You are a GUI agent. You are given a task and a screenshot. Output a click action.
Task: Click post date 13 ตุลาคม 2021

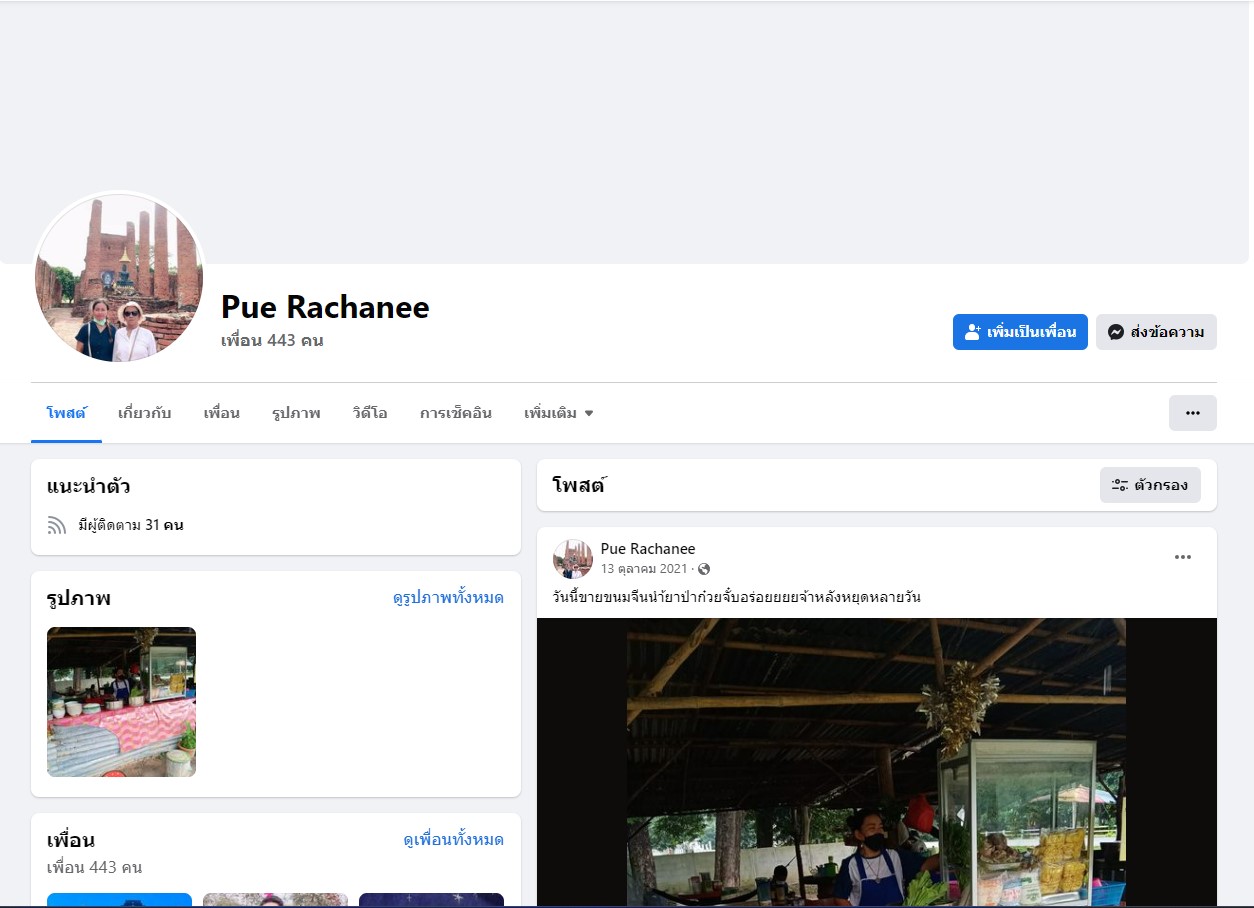[644, 569]
